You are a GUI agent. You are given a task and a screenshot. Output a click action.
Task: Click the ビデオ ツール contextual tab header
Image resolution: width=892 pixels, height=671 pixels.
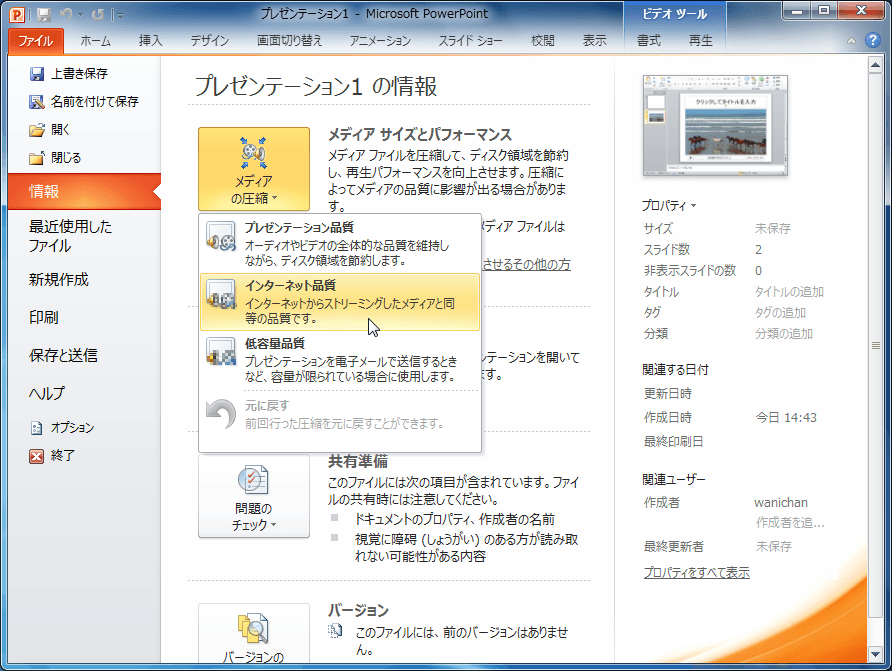675,14
